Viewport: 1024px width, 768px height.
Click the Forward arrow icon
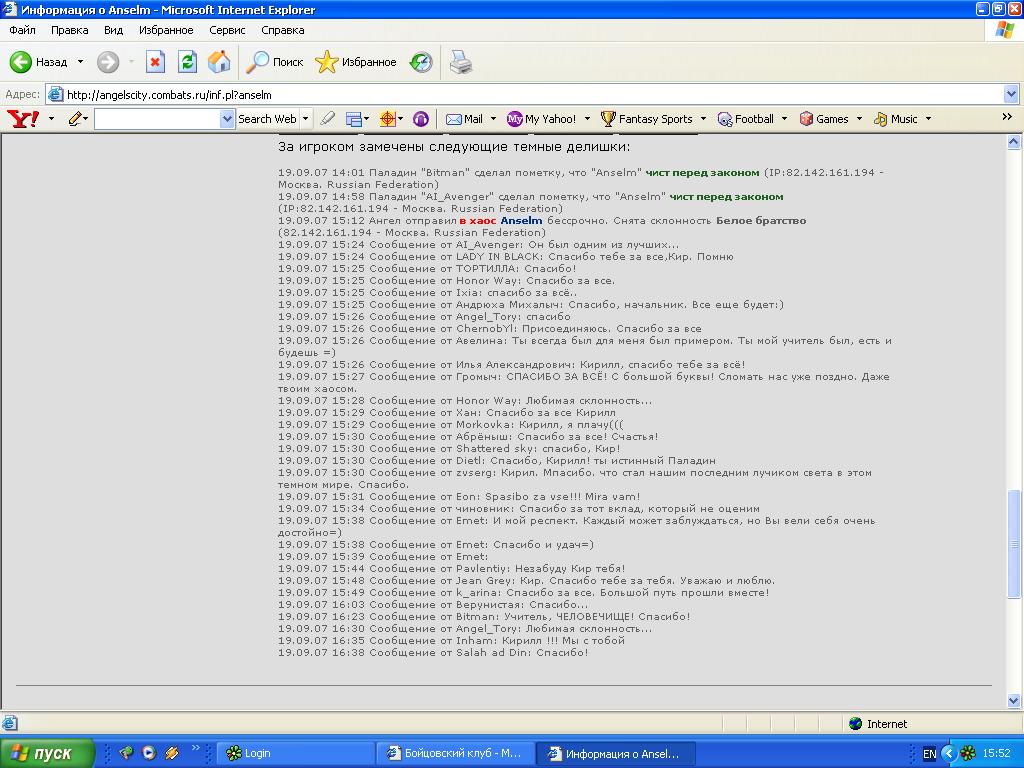pyautogui.click(x=108, y=62)
